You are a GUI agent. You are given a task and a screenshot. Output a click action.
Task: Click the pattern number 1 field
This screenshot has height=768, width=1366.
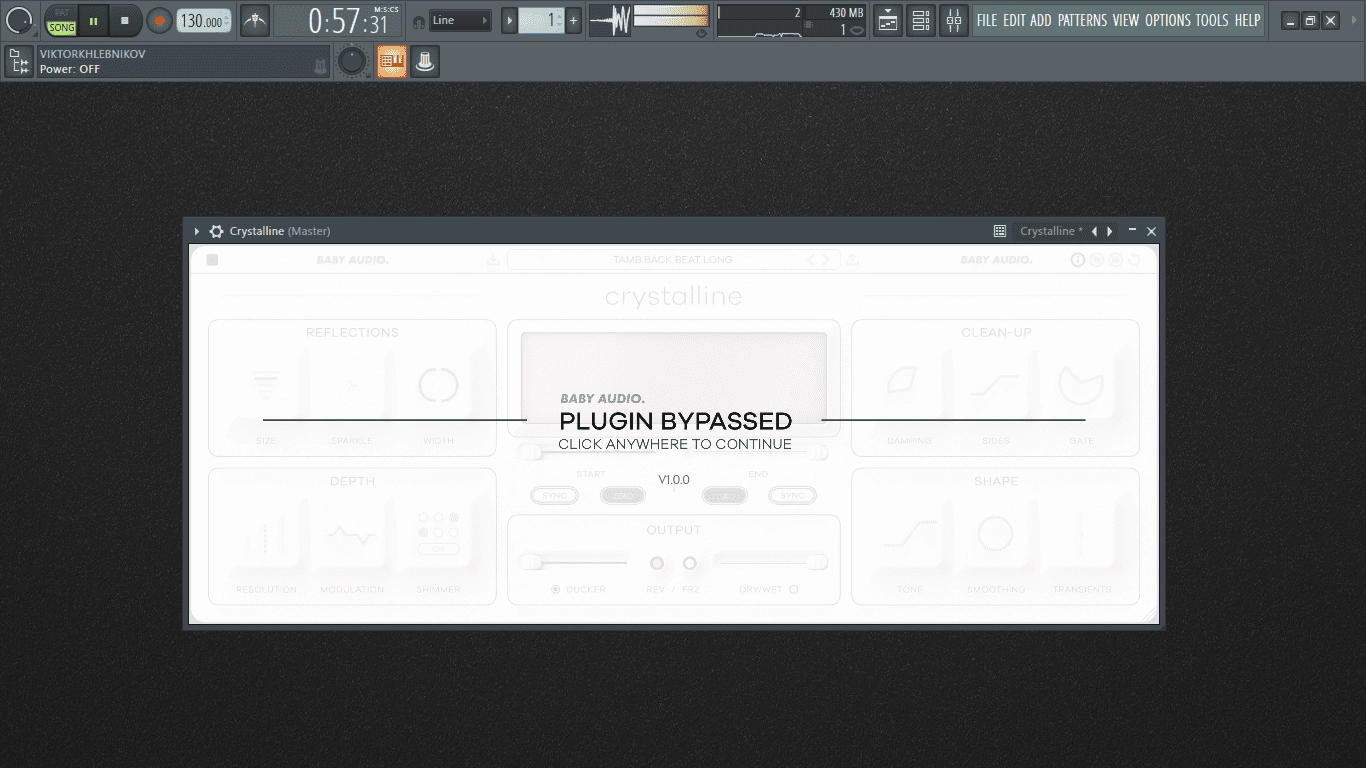click(541, 20)
